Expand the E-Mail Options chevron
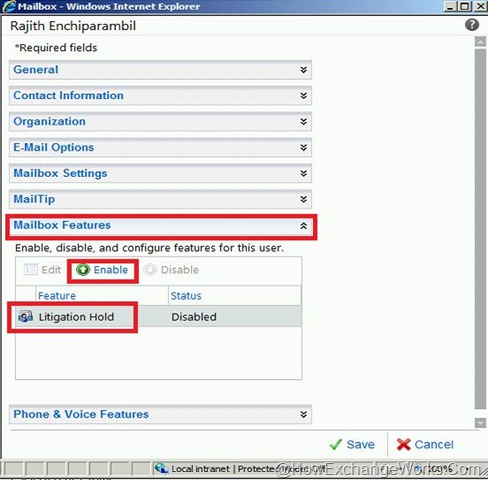 [303, 147]
